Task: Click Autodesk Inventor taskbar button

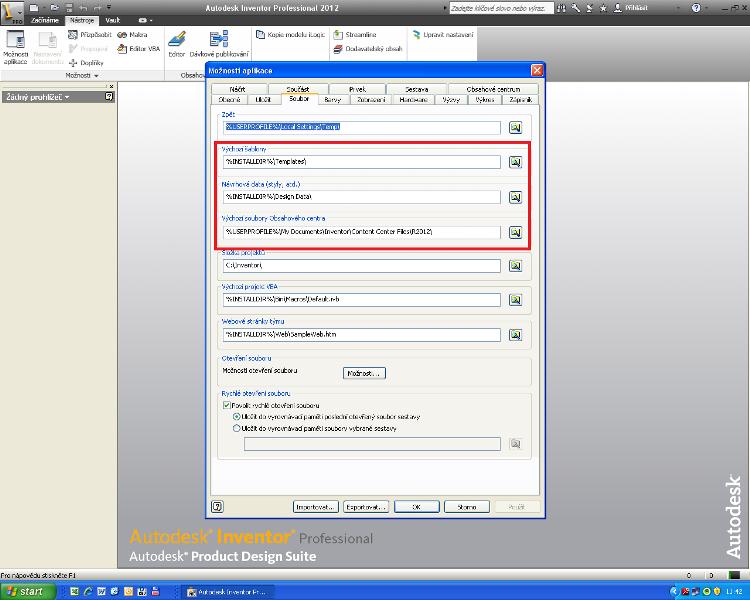Action: click(x=230, y=592)
